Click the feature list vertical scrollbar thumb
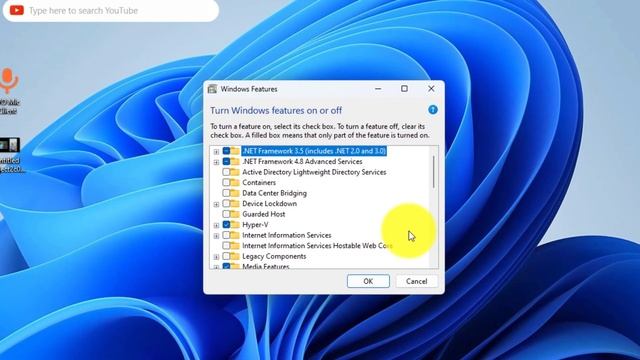 [x=433, y=172]
